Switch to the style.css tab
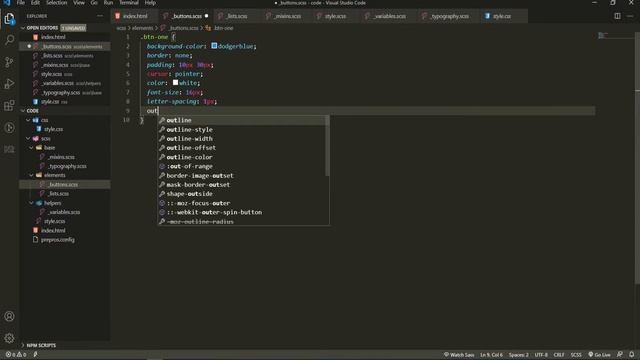Screen dimensions: 640x360 point(502,16)
